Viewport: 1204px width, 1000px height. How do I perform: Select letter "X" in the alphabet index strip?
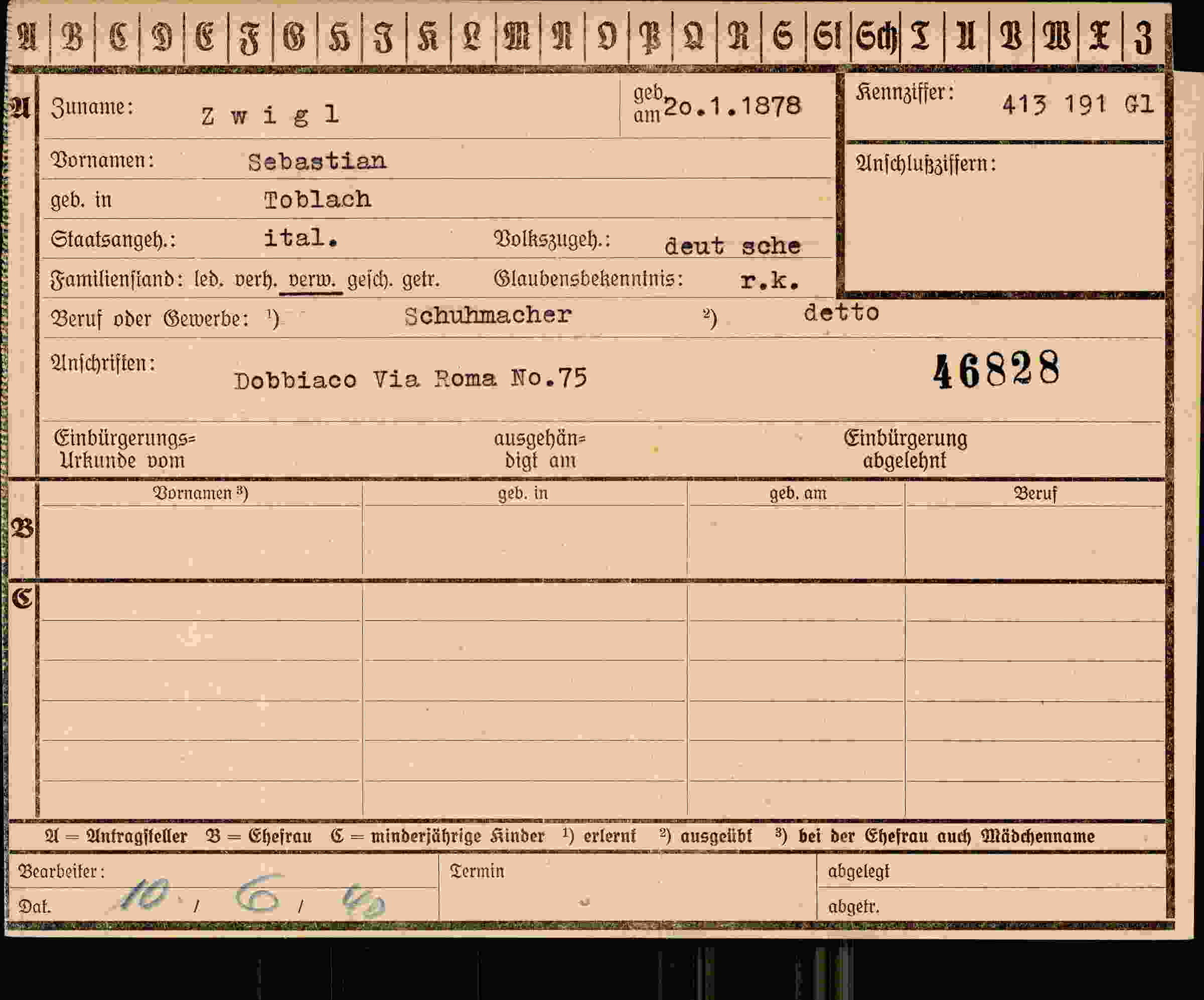[x=1099, y=37]
